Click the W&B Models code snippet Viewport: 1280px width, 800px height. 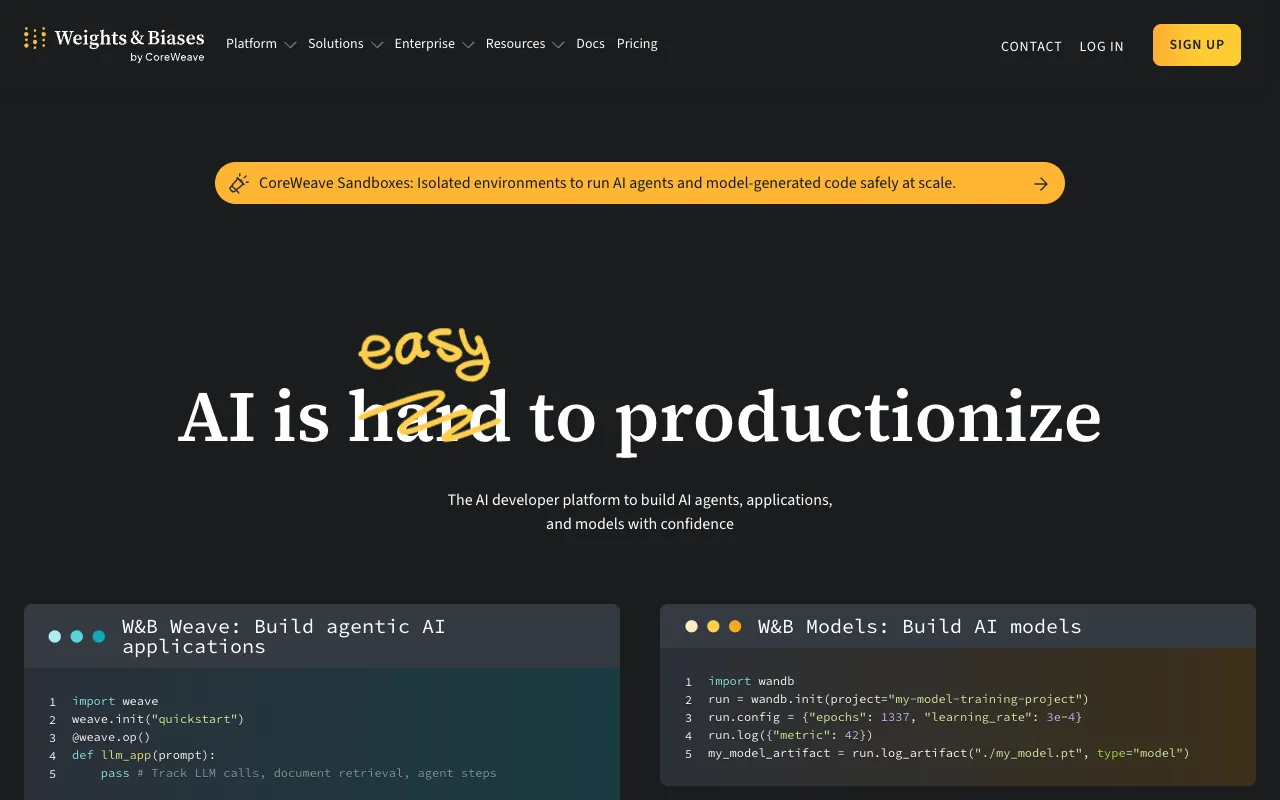tap(948, 717)
